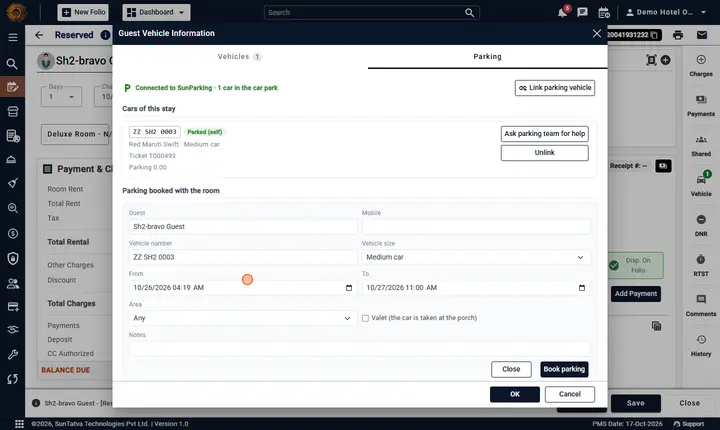Click the Support link in footer
Screen dimensions: 720x430
click(x=689, y=424)
